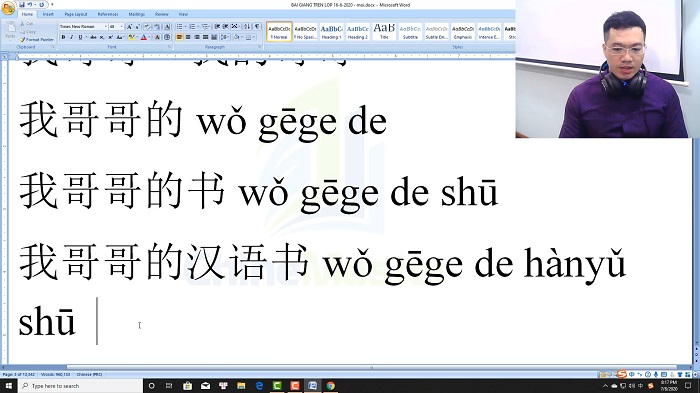Apply red font color

point(143,37)
